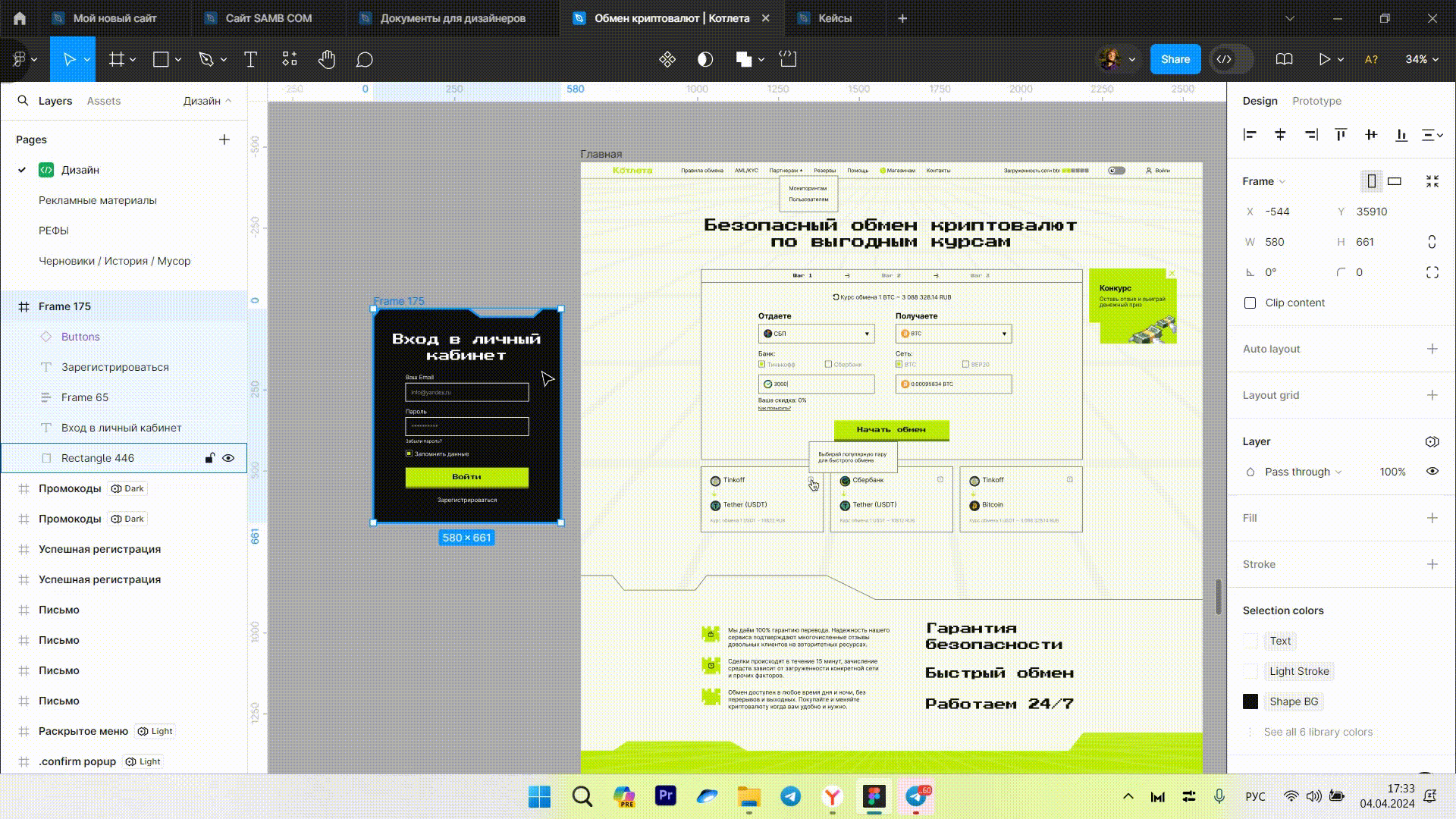
Task: Open the Comment tool
Action: pos(365,58)
